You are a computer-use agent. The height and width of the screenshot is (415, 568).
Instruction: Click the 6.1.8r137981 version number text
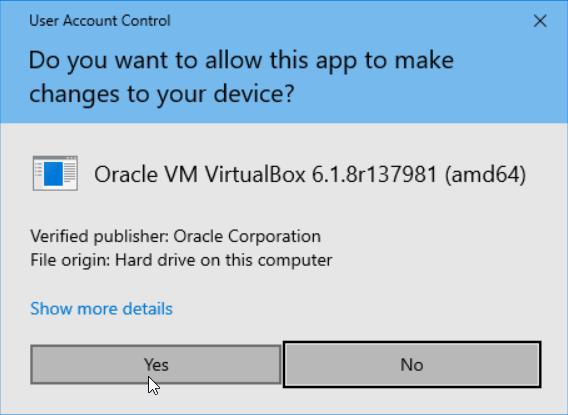375,175
